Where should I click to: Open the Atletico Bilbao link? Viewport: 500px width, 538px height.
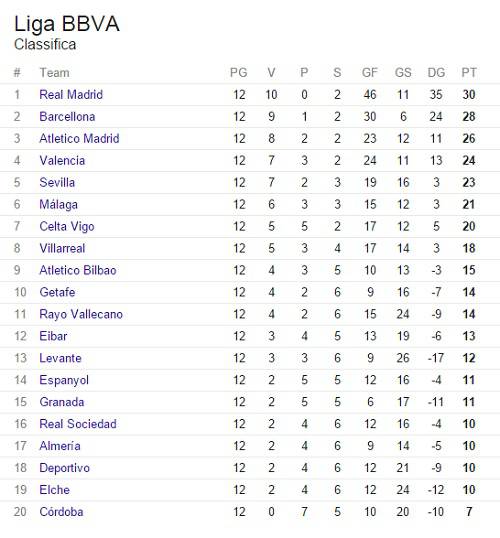[x=78, y=270]
